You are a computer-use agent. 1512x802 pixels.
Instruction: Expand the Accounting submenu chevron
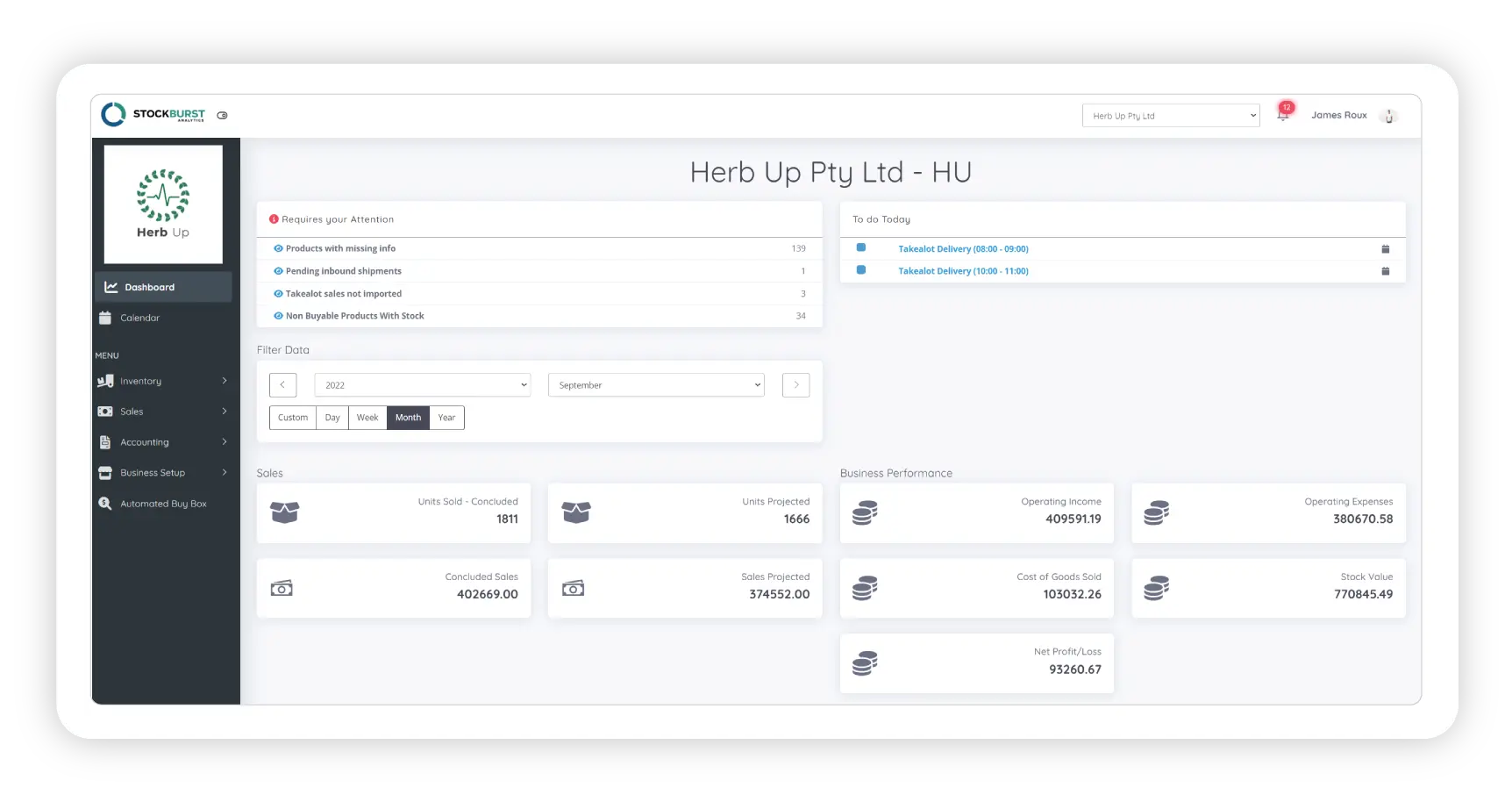tap(225, 442)
